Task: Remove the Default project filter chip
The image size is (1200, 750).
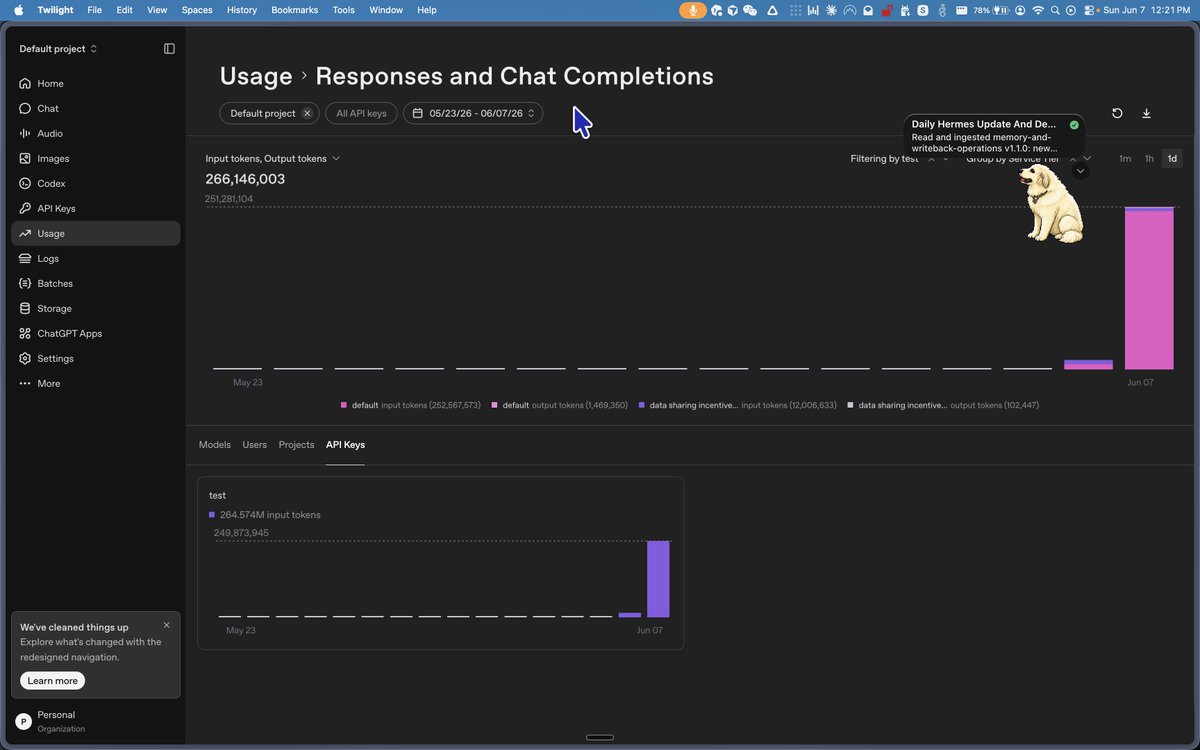Action: (307, 113)
